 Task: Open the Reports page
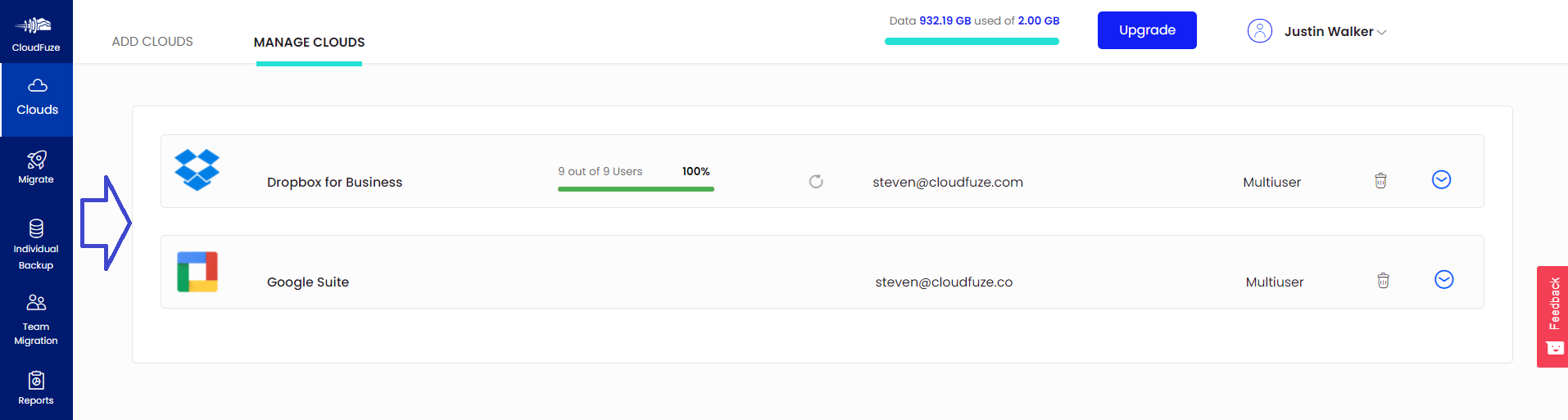(x=36, y=388)
